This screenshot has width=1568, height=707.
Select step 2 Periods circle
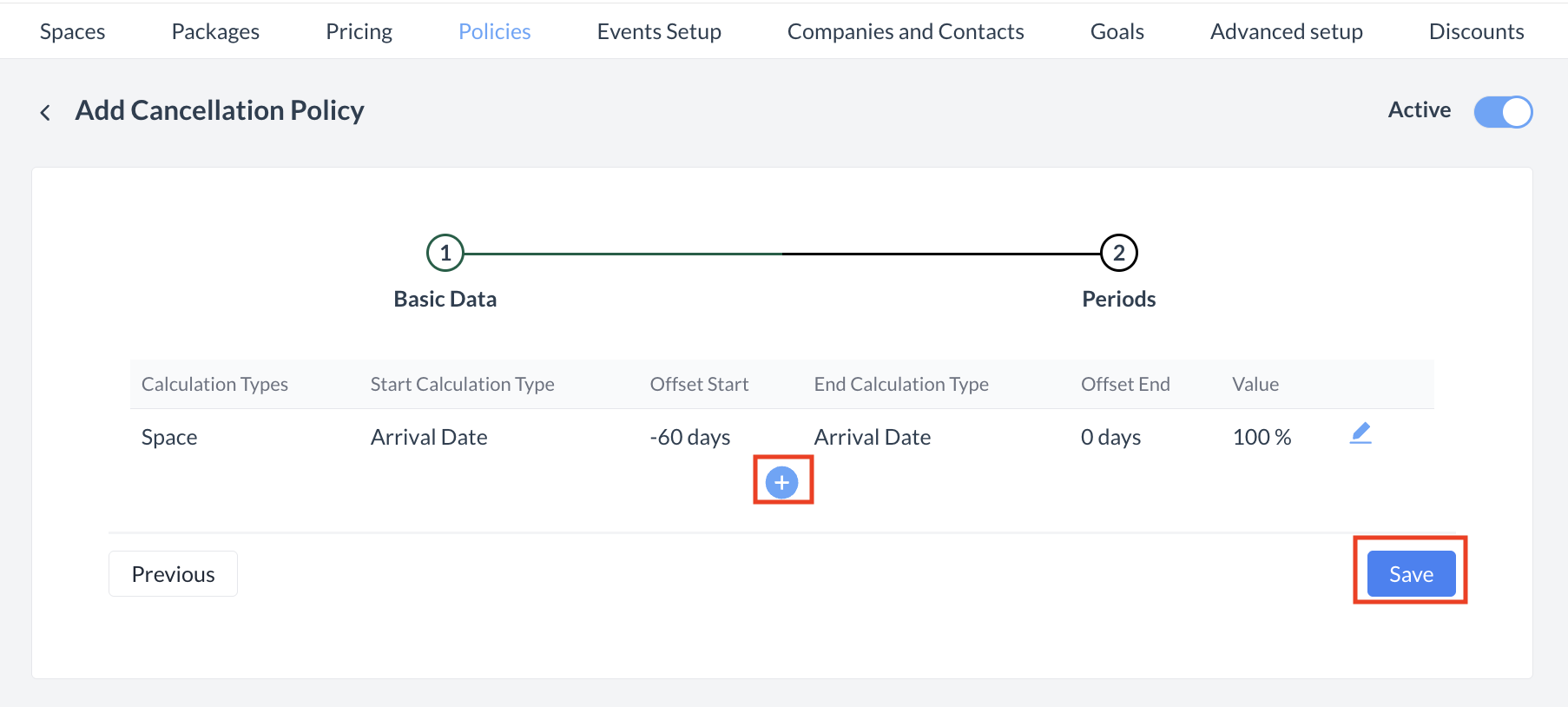1118,254
